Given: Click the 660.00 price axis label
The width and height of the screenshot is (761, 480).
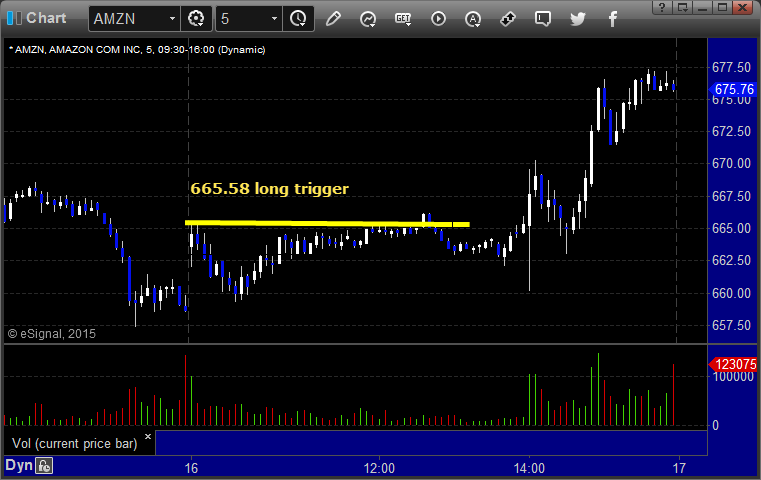Looking at the screenshot, I should (731, 293).
